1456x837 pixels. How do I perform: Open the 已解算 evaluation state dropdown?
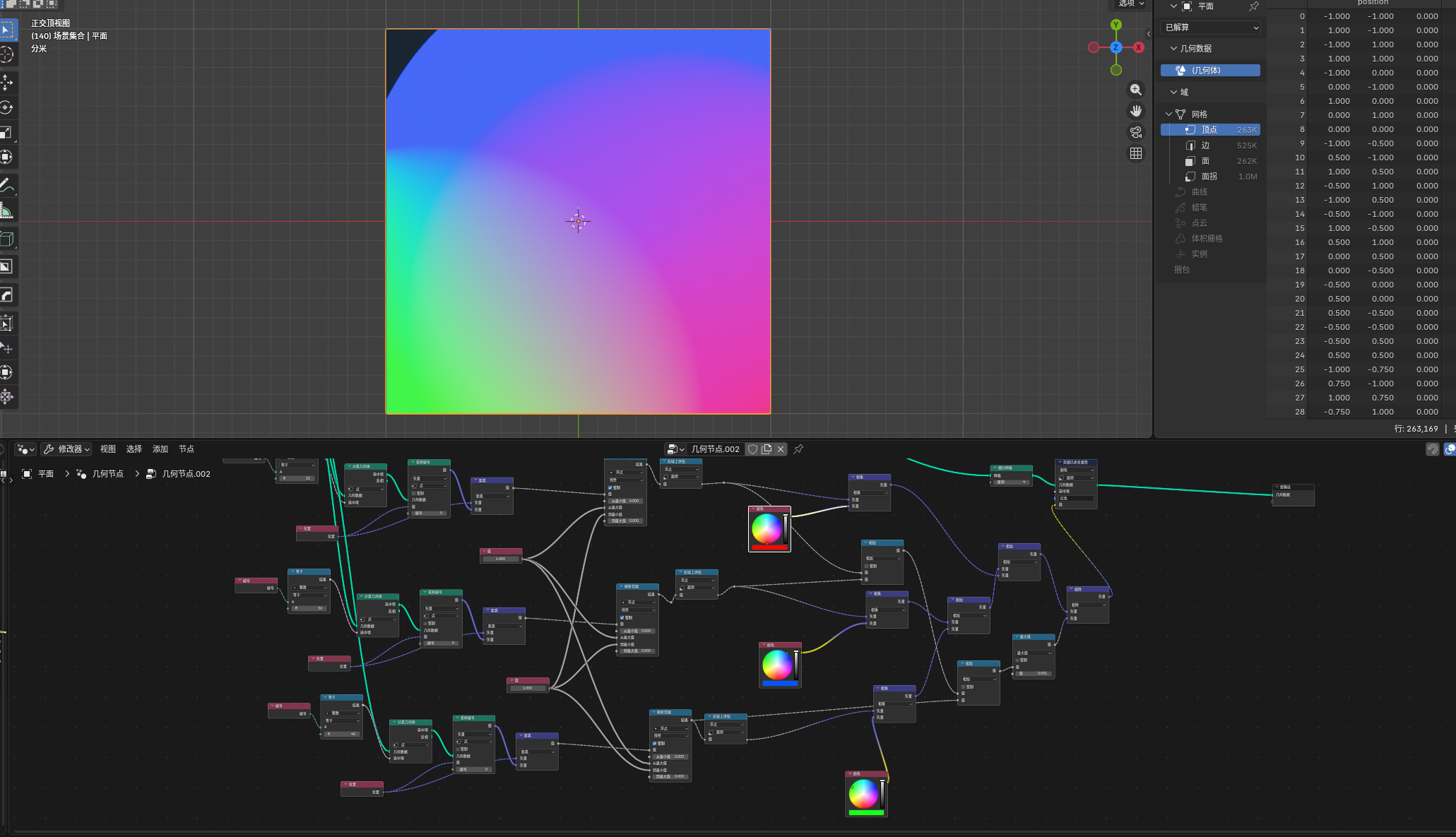(x=1212, y=28)
